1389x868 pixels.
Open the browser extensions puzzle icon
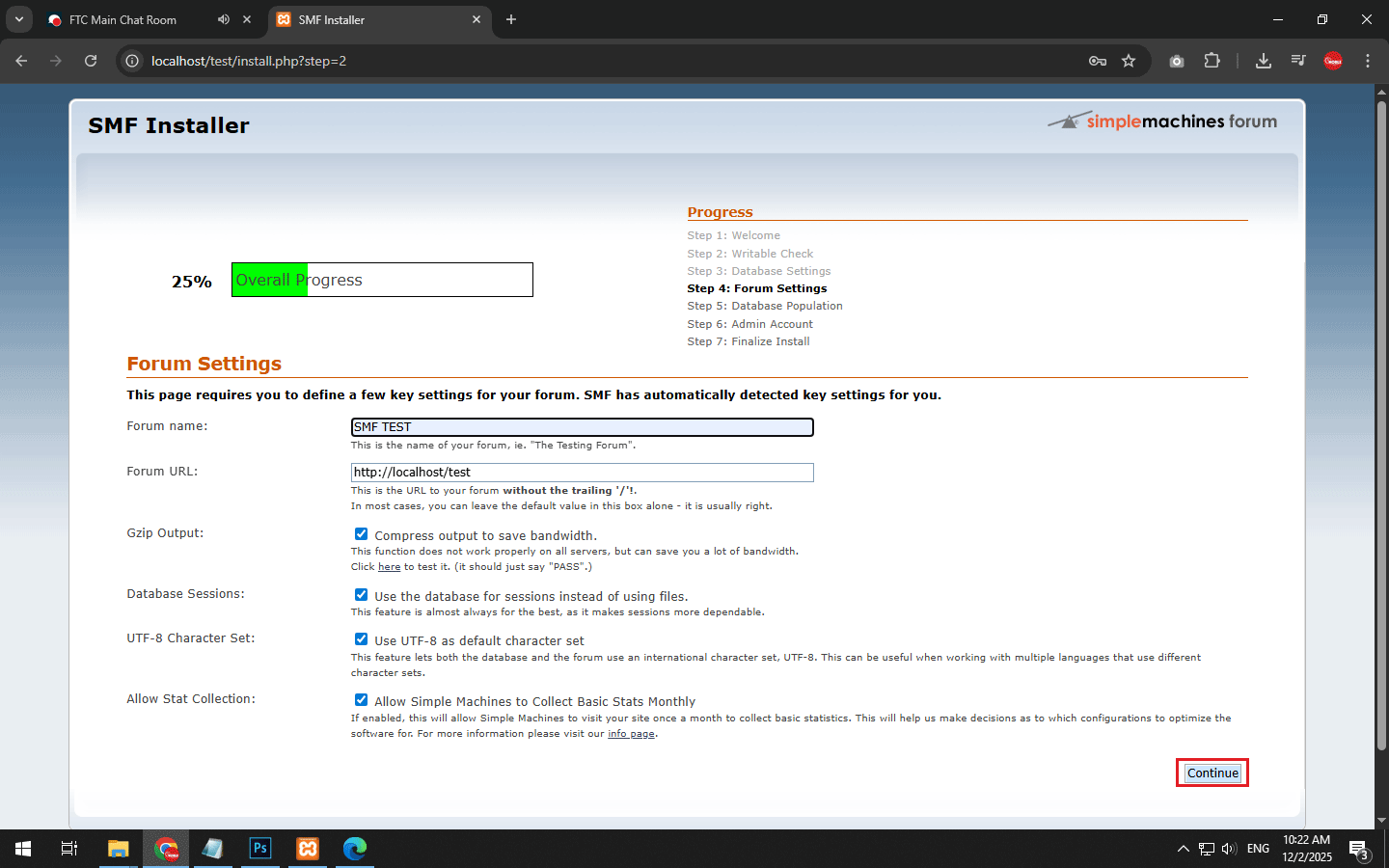point(1212,61)
